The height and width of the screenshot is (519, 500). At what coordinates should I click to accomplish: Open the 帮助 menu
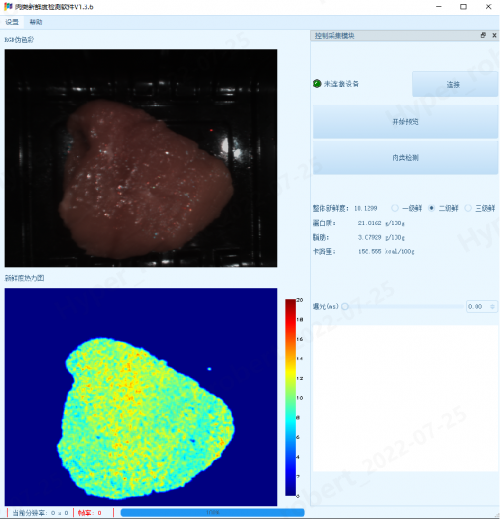pos(36,22)
